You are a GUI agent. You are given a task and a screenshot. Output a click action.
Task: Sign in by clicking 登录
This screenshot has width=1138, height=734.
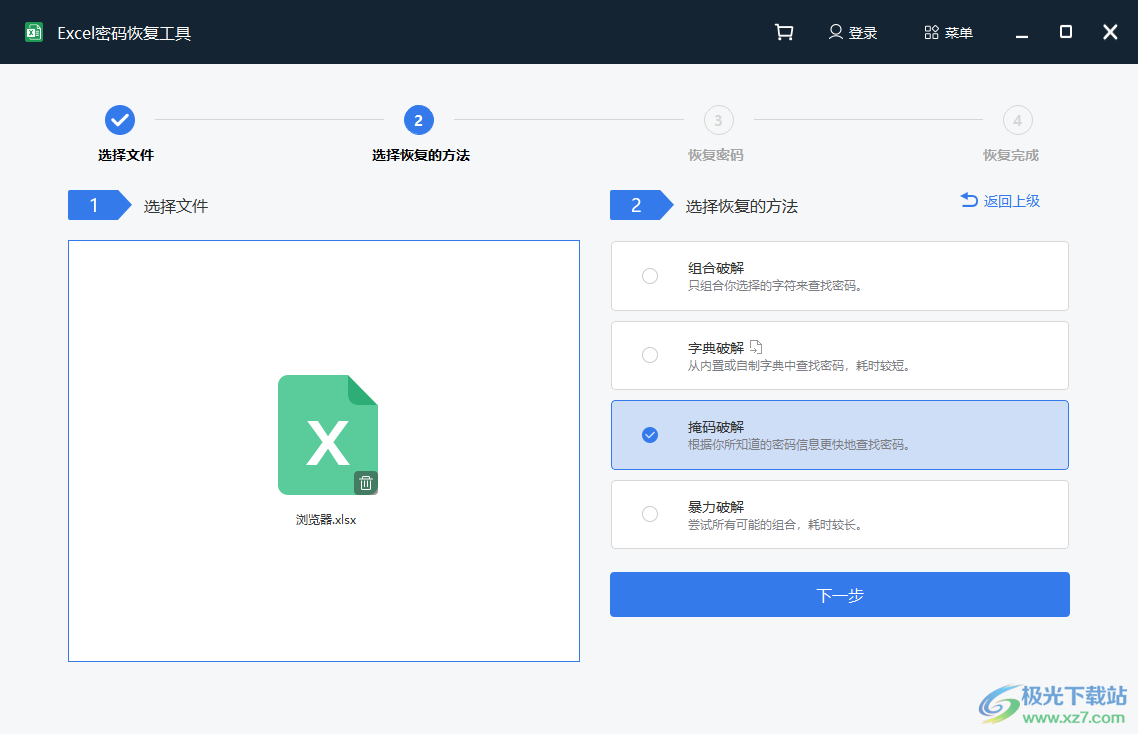pyautogui.click(x=861, y=31)
